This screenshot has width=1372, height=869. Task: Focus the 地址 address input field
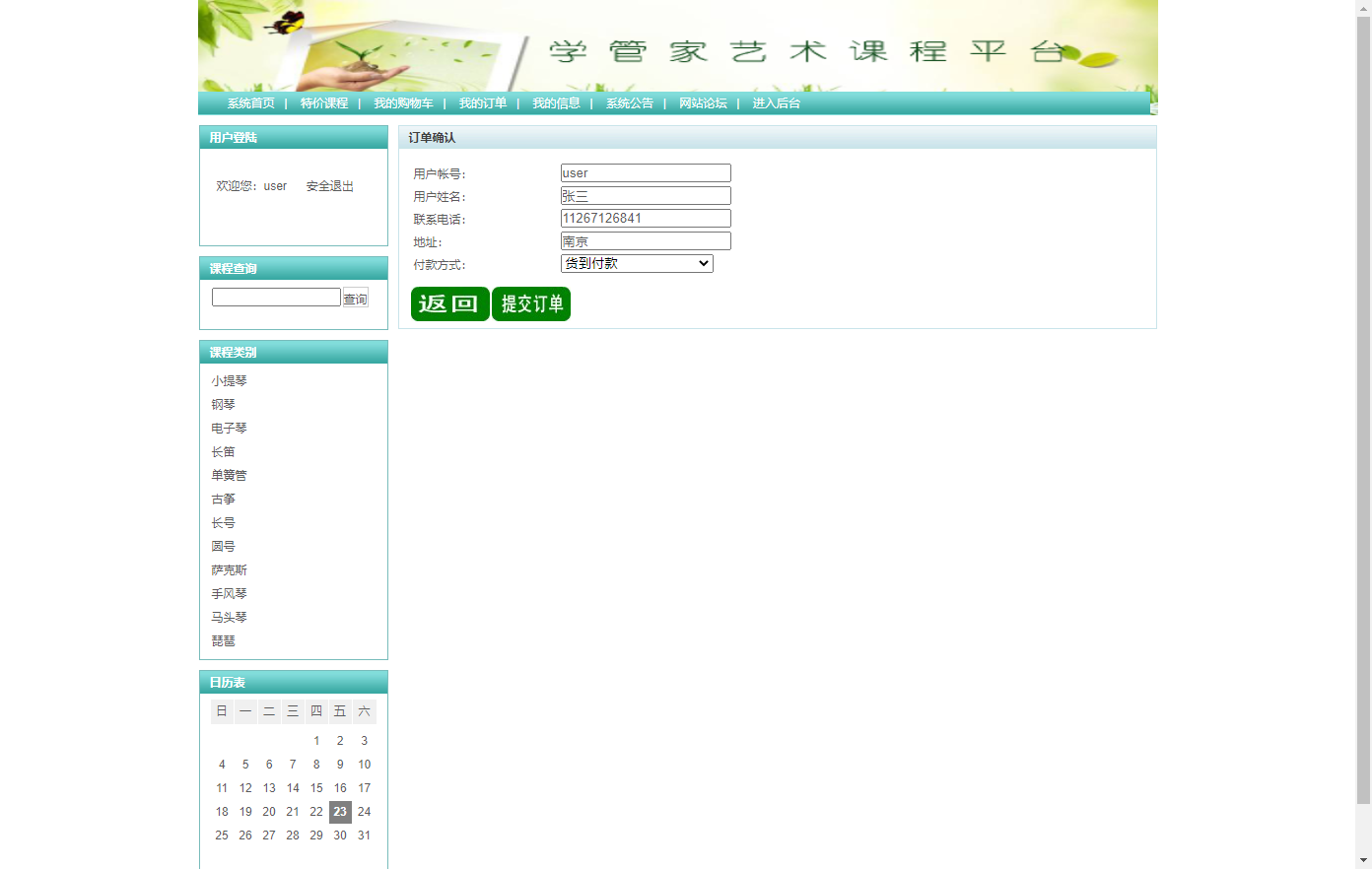coord(646,241)
